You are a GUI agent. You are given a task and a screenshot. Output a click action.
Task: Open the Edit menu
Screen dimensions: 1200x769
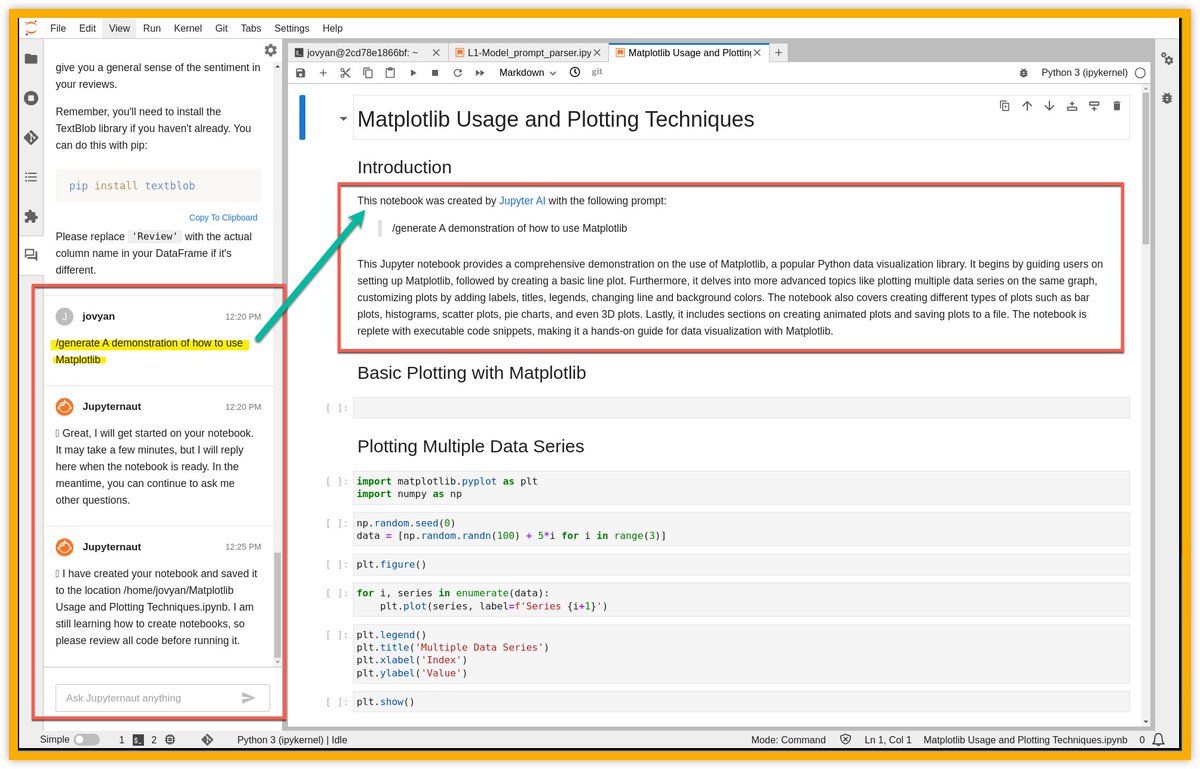[88, 28]
